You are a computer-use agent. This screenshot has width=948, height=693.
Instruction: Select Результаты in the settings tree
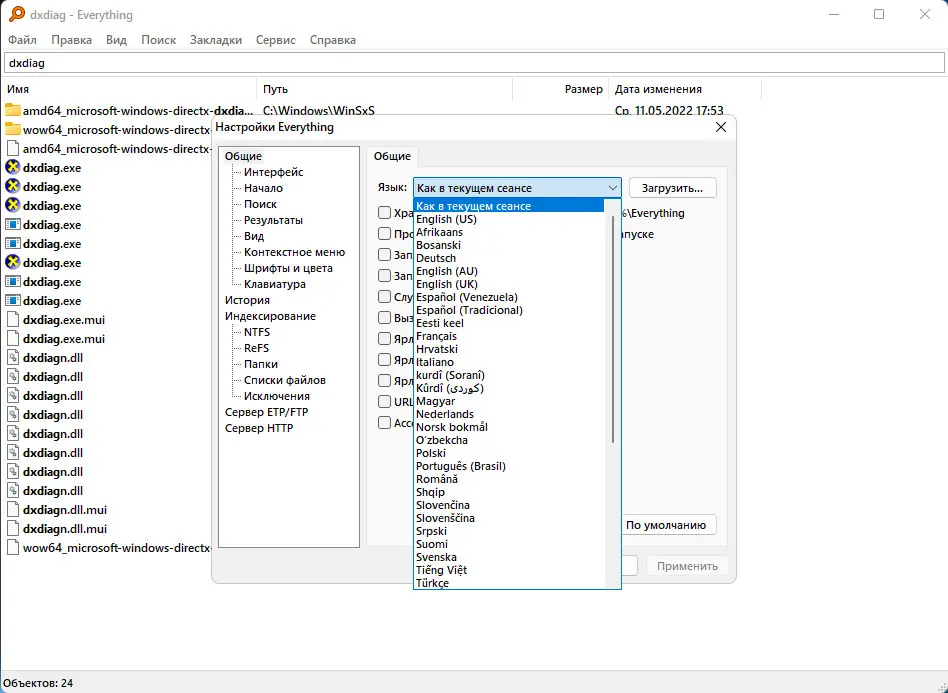[273, 220]
